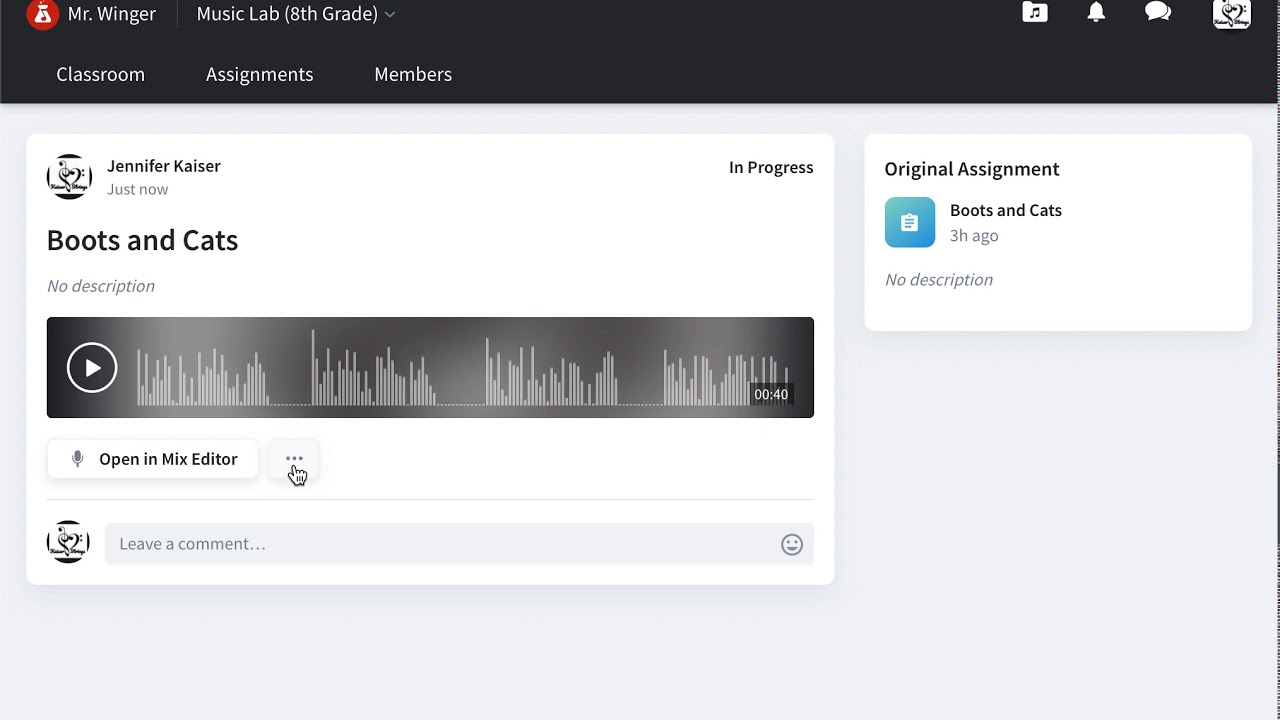This screenshot has width=1280, height=720.
Task: Click the Just now timestamp
Action: [138, 189]
